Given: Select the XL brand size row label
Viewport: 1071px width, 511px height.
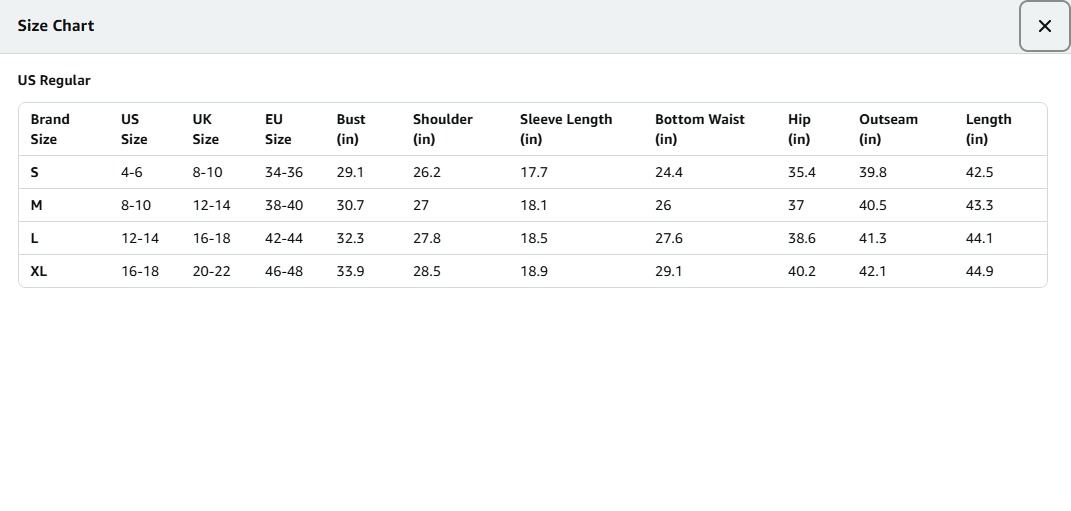Looking at the screenshot, I should click(x=39, y=271).
